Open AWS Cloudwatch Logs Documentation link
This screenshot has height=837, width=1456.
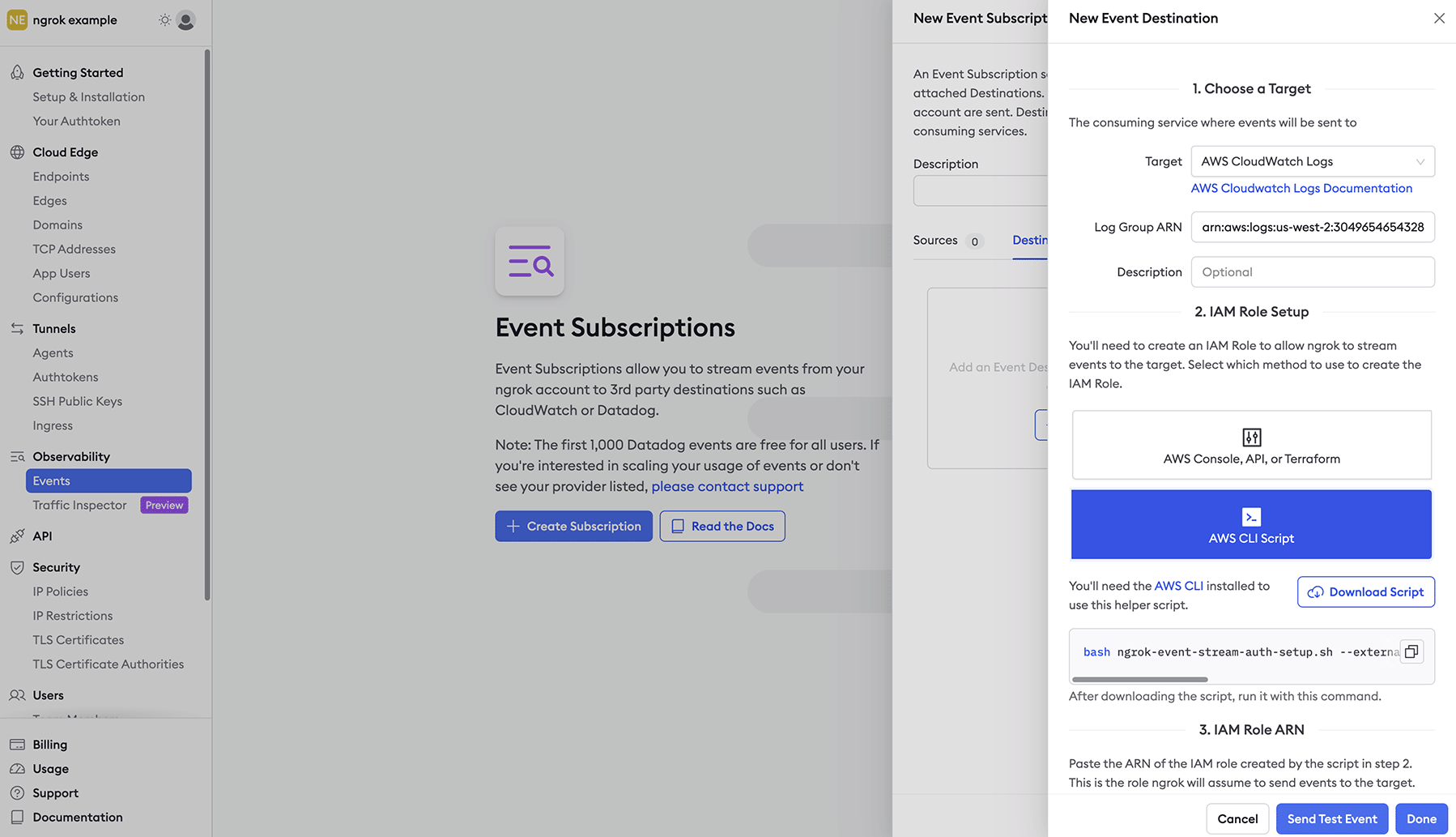tap(1301, 188)
